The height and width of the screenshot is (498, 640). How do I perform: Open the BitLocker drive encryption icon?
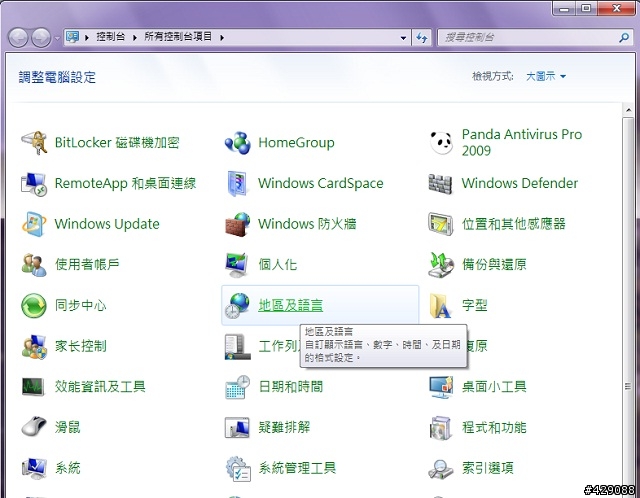point(34,142)
